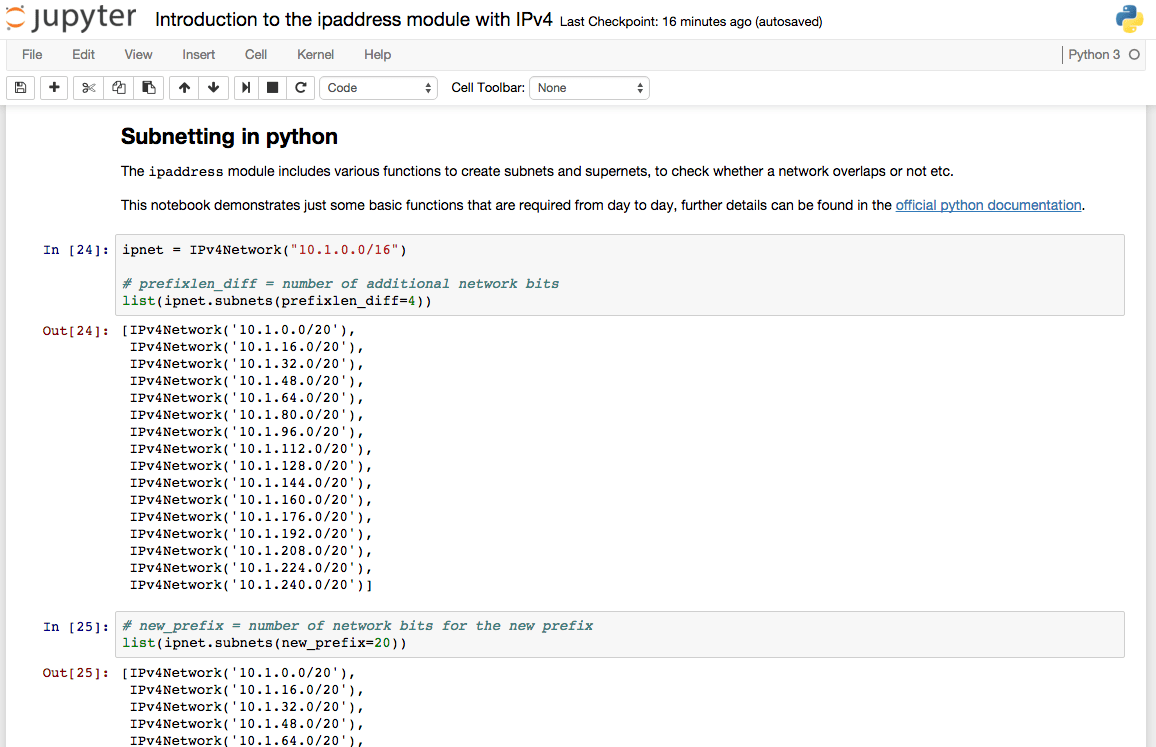Copy the selected cell with copy icon

tap(118, 87)
